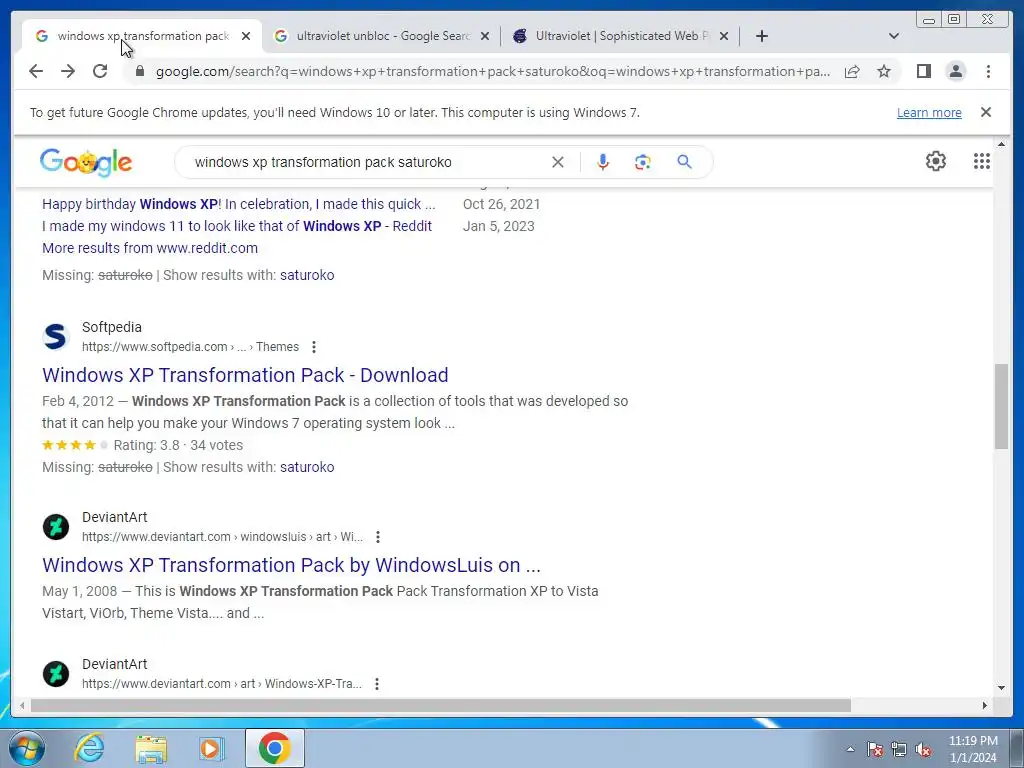
Task: Submit search with magnifier icon
Action: click(684, 161)
